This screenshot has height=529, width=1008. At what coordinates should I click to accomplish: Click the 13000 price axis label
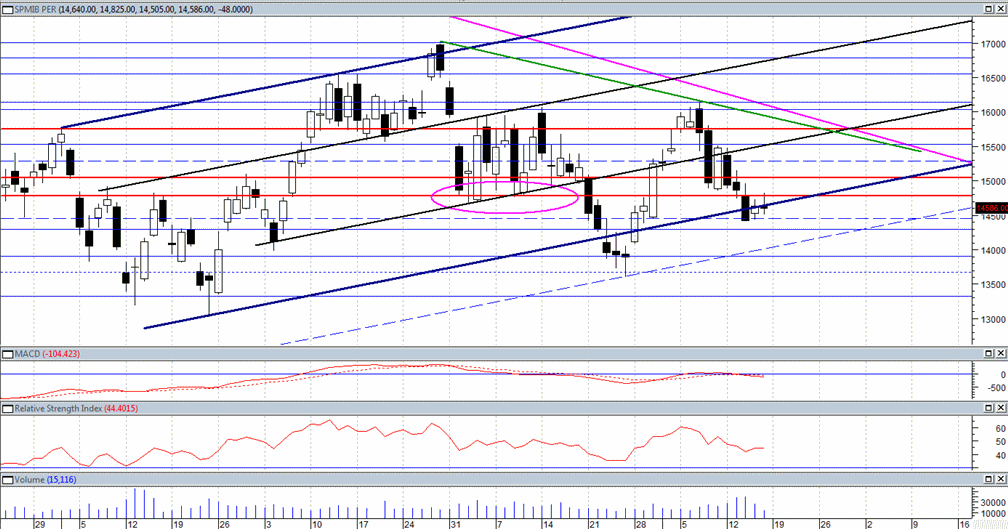(994, 319)
